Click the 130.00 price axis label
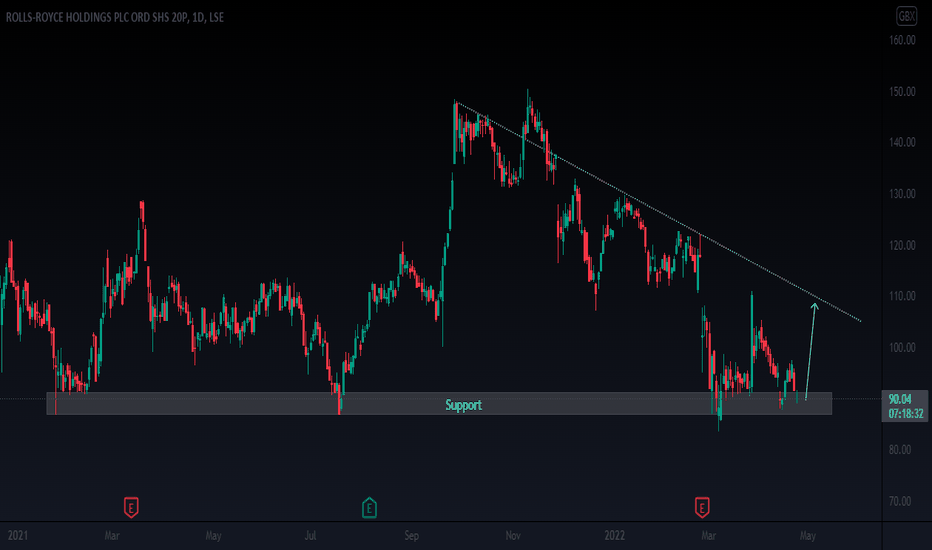The height and width of the screenshot is (550, 932). [902, 194]
